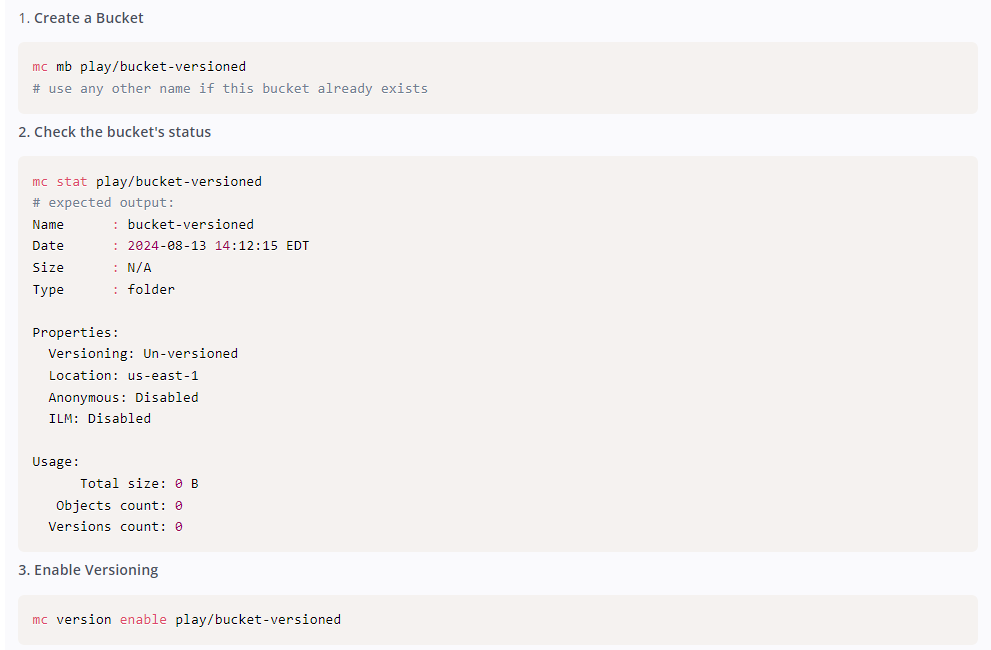Click the "mc version enable" command line
The height and width of the screenshot is (650, 991).
pos(186,620)
